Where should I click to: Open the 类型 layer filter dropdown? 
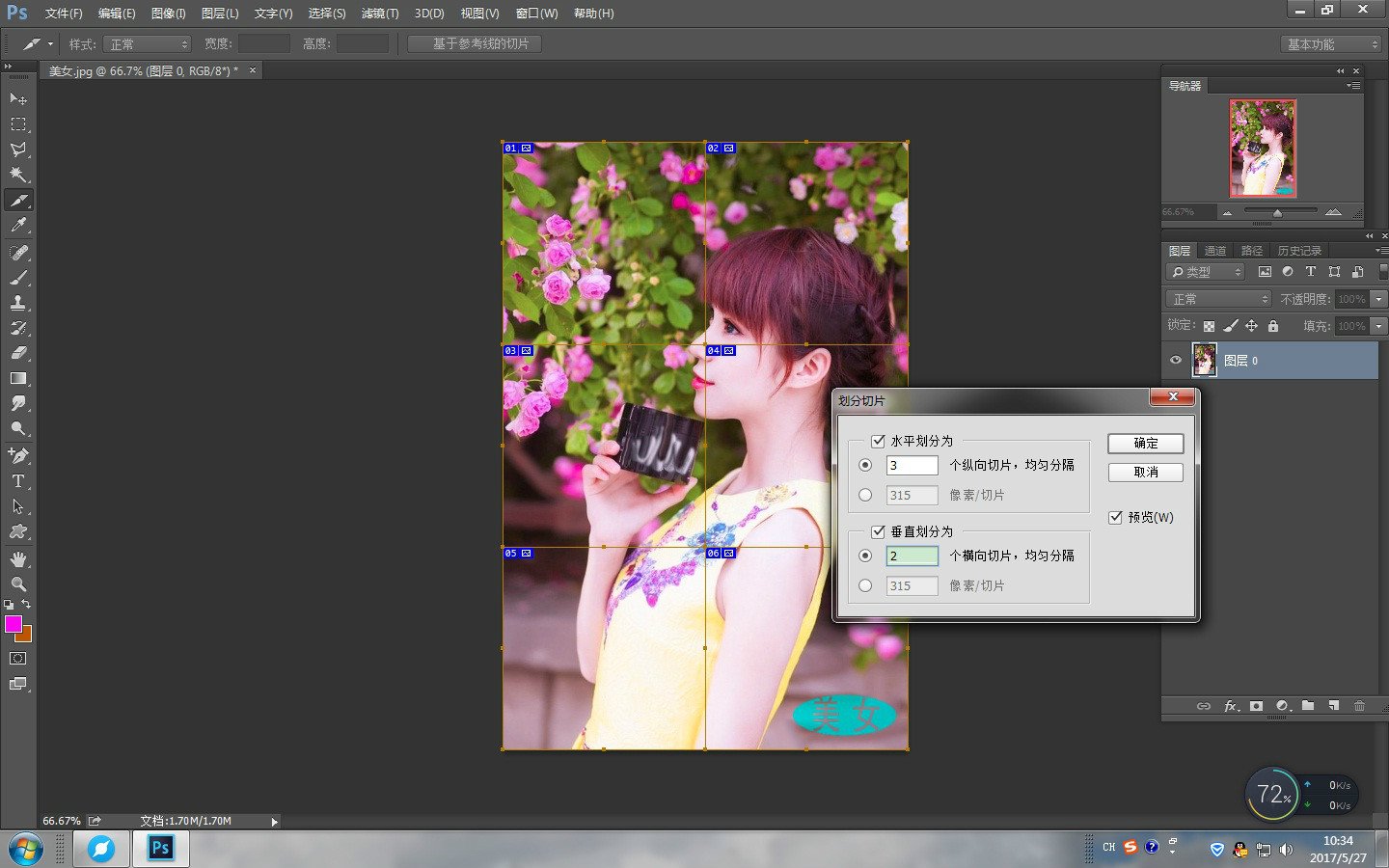point(1205,271)
